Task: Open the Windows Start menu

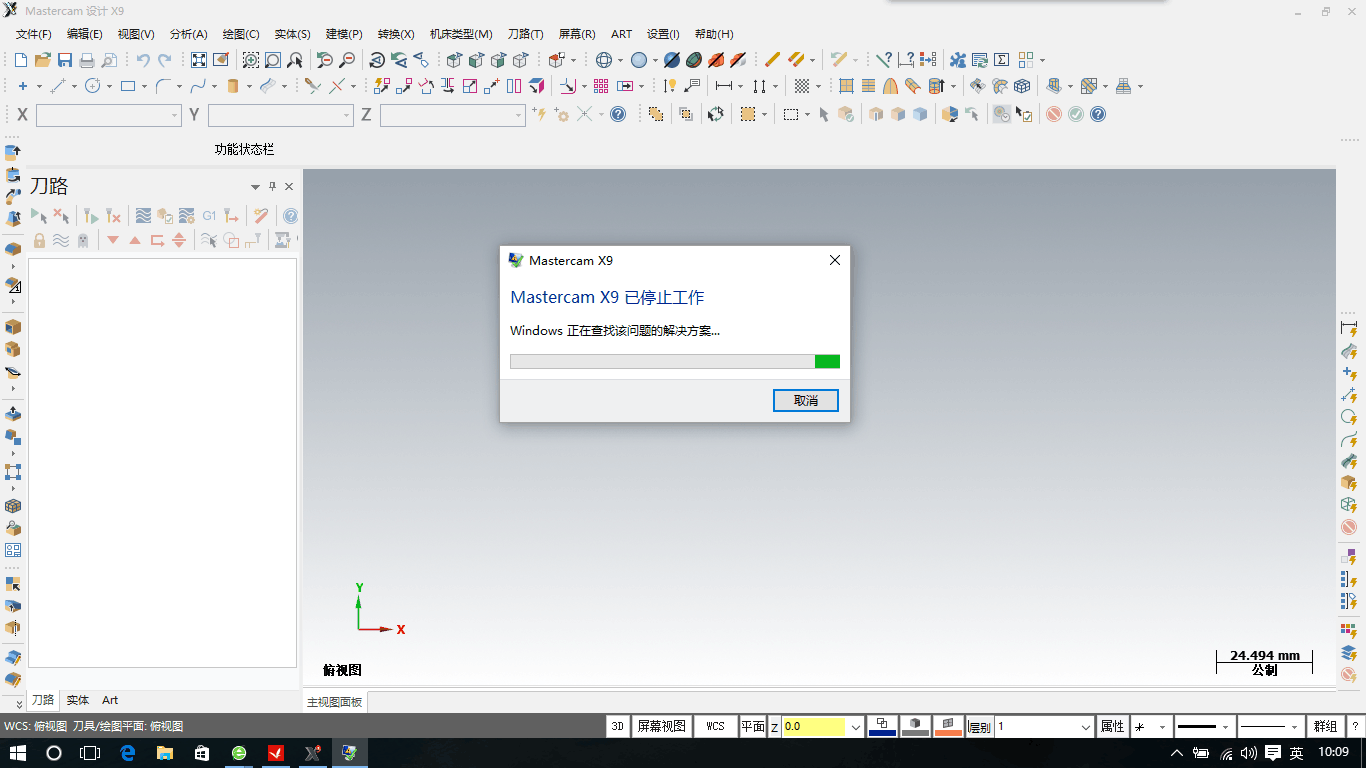Action: (18, 753)
